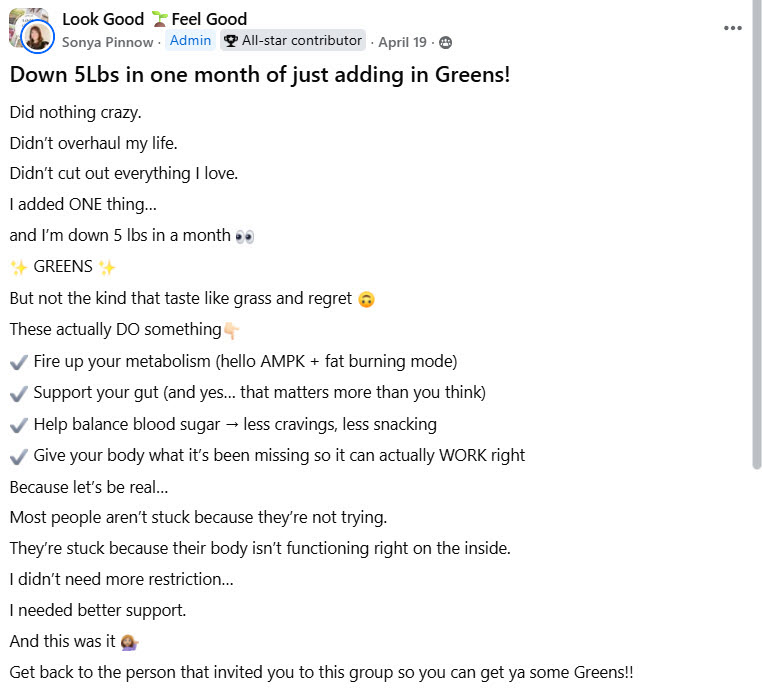Click the checkmark beside 'Support your gut'
Viewport: 762px width, 692px height.
tap(18, 394)
